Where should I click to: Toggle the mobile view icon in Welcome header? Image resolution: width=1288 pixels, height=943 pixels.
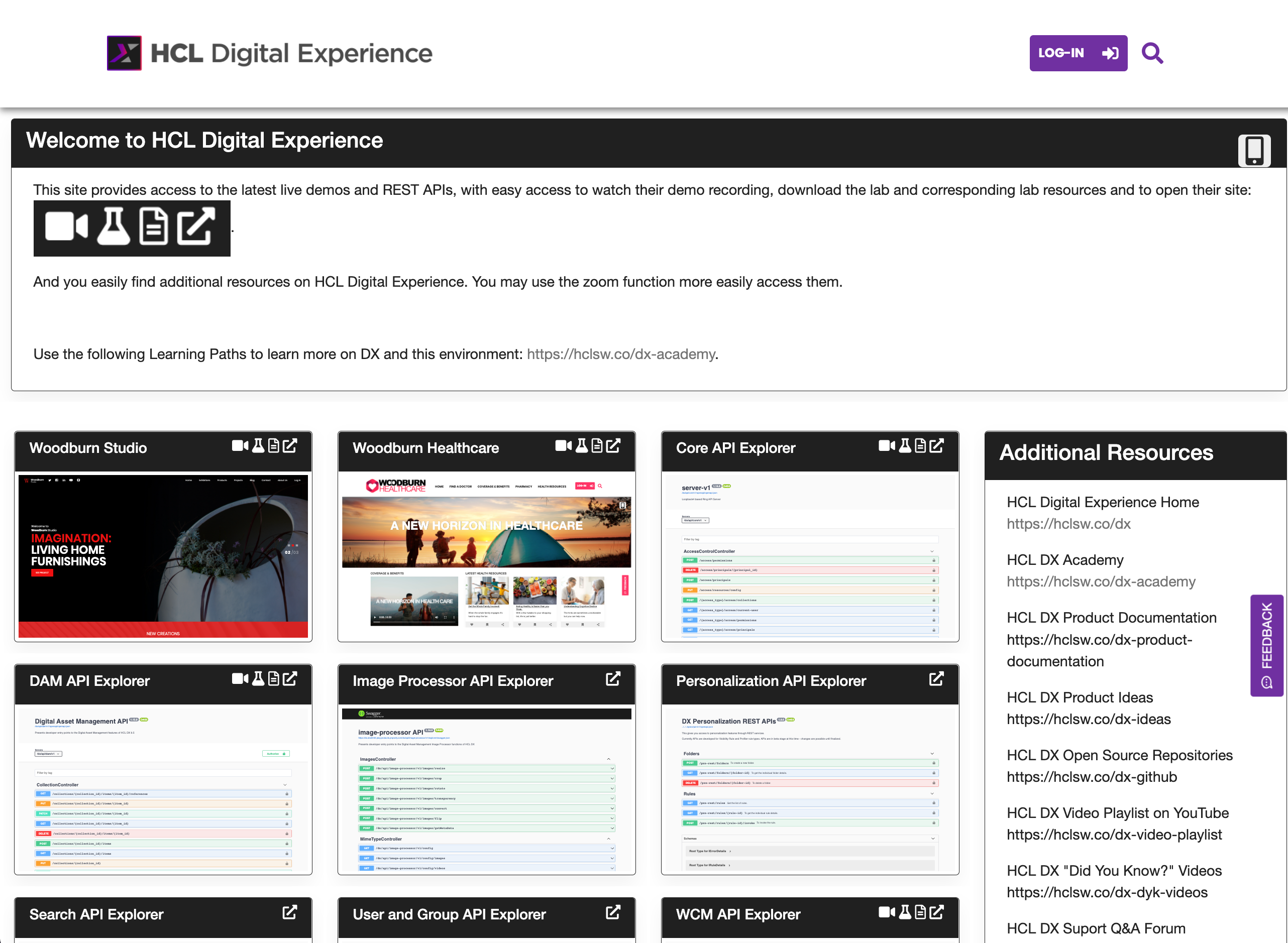pyautogui.click(x=1254, y=151)
